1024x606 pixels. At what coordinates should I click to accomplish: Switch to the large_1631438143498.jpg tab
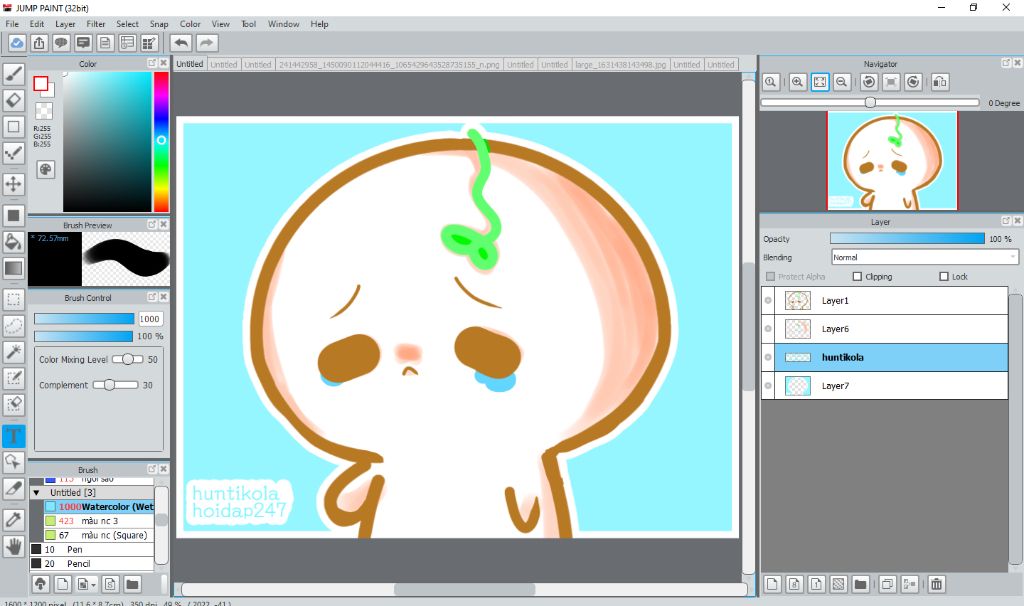point(620,65)
